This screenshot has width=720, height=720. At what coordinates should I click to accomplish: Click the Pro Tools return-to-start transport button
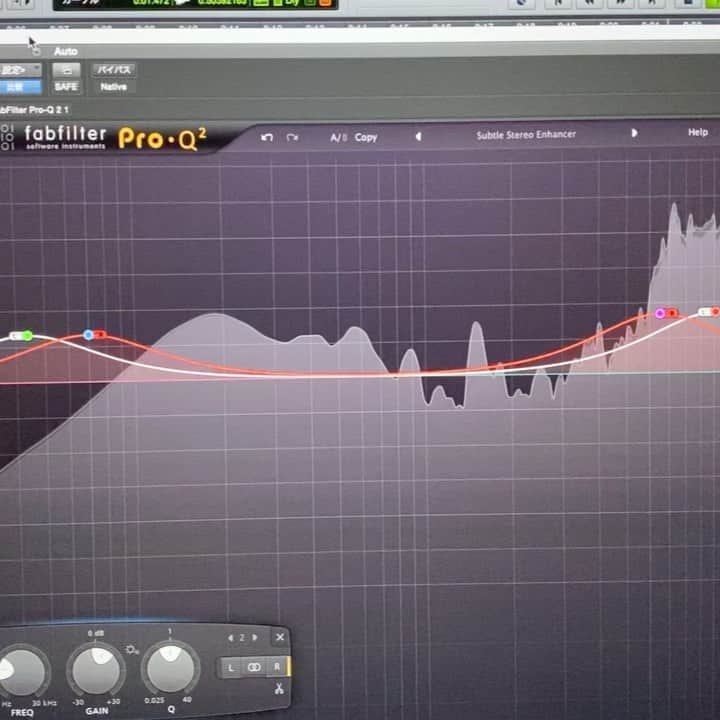click(557, 3)
